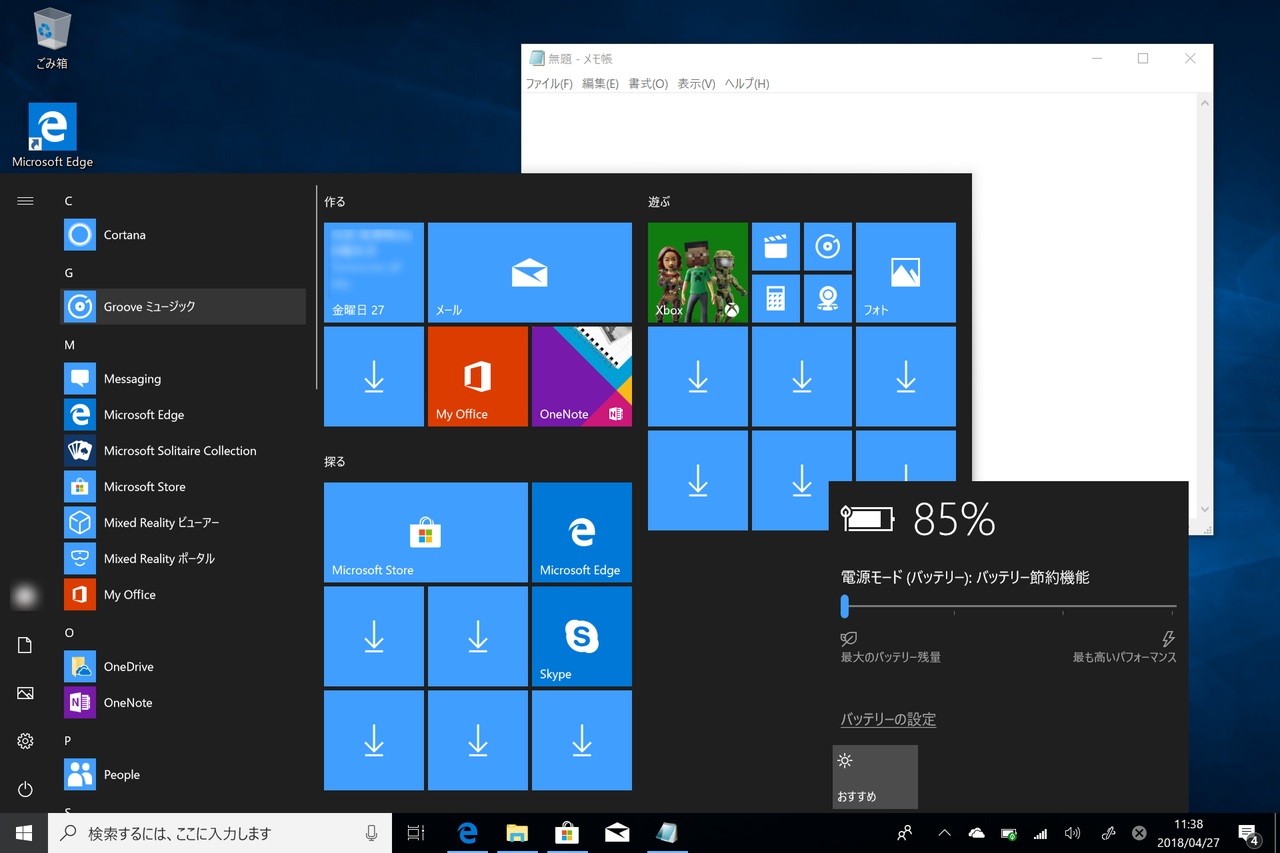Click the battery tray icon
1280x853 pixels.
coord(1009,833)
